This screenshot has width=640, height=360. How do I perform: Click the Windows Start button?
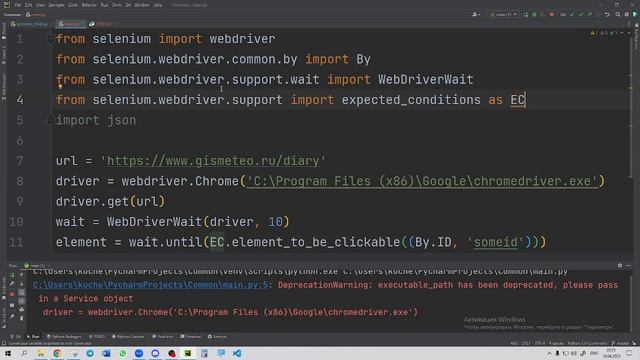[x=8, y=353]
